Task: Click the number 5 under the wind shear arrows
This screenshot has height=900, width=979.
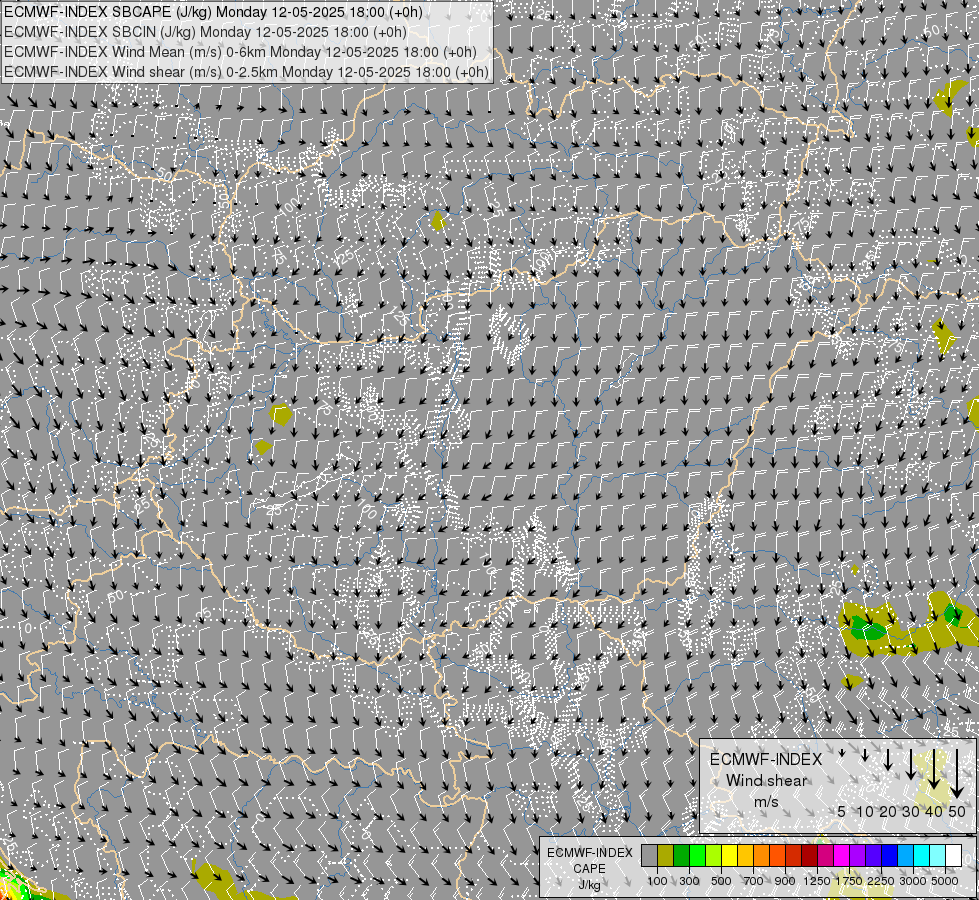Action: 842,811
